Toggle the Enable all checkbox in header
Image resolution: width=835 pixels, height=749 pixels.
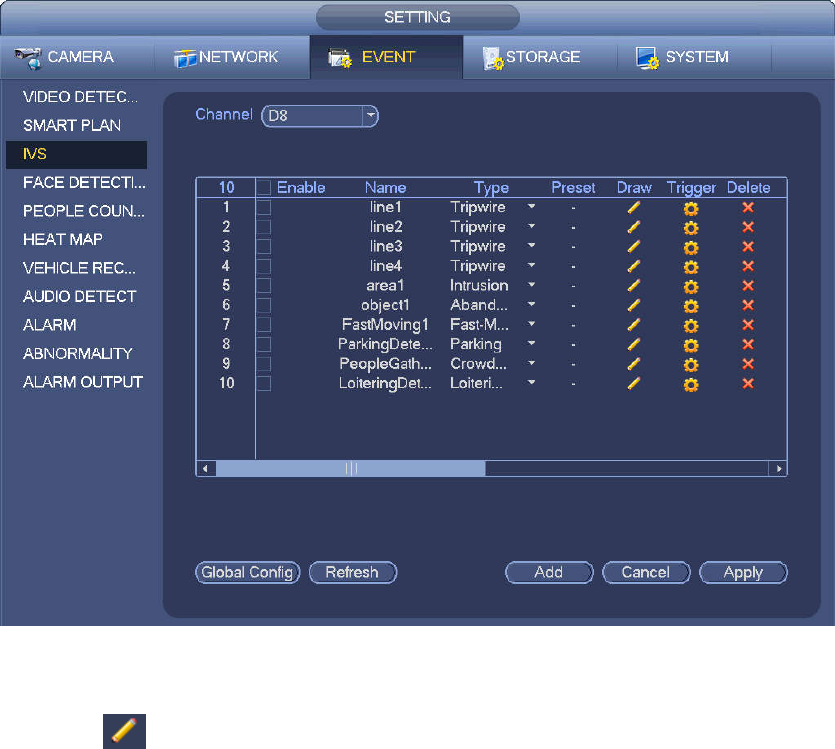[x=264, y=187]
